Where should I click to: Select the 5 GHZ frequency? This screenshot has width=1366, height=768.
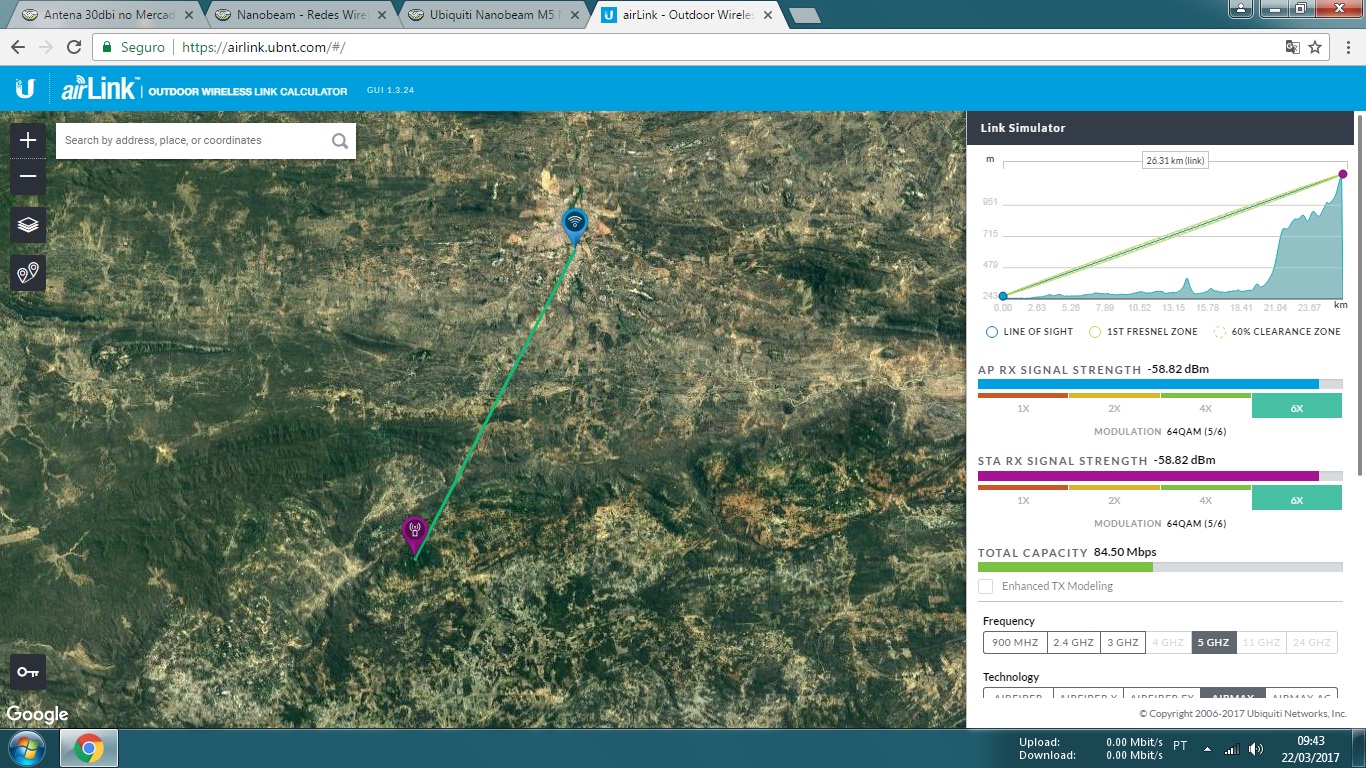(1214, 642)
